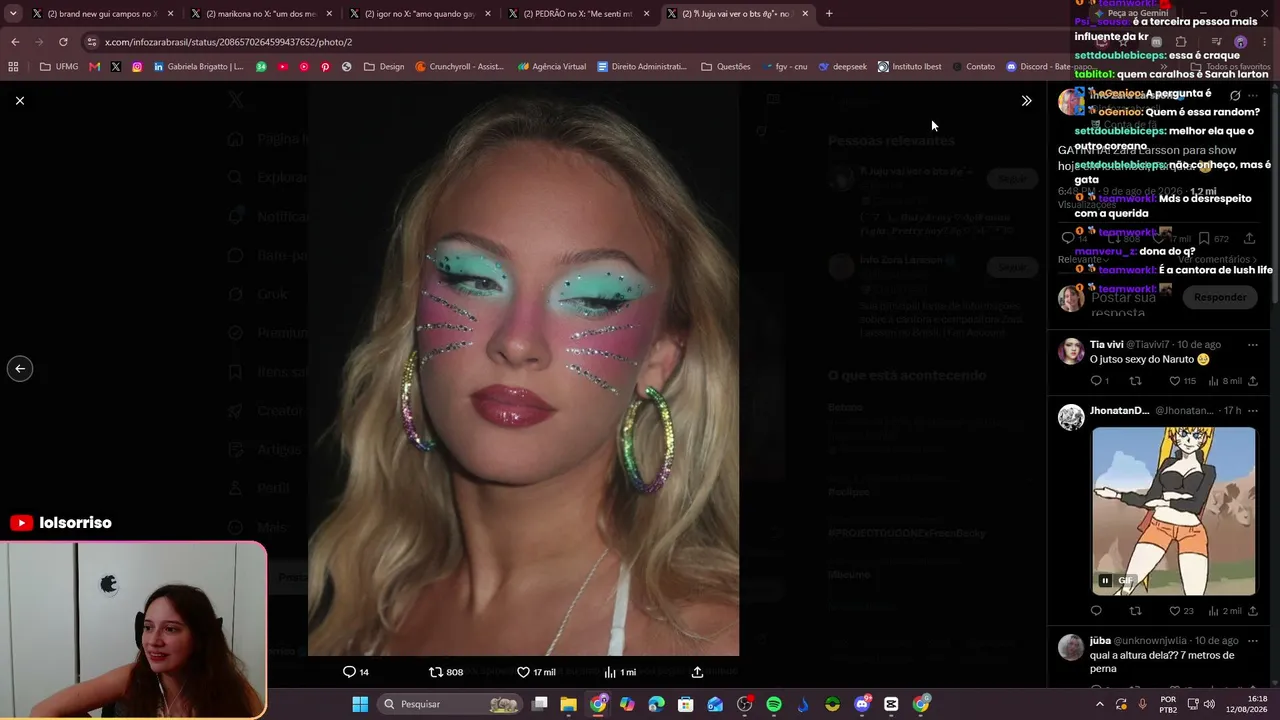View JhonatanD reply's 2 mil views

[x=1225, y=611]
